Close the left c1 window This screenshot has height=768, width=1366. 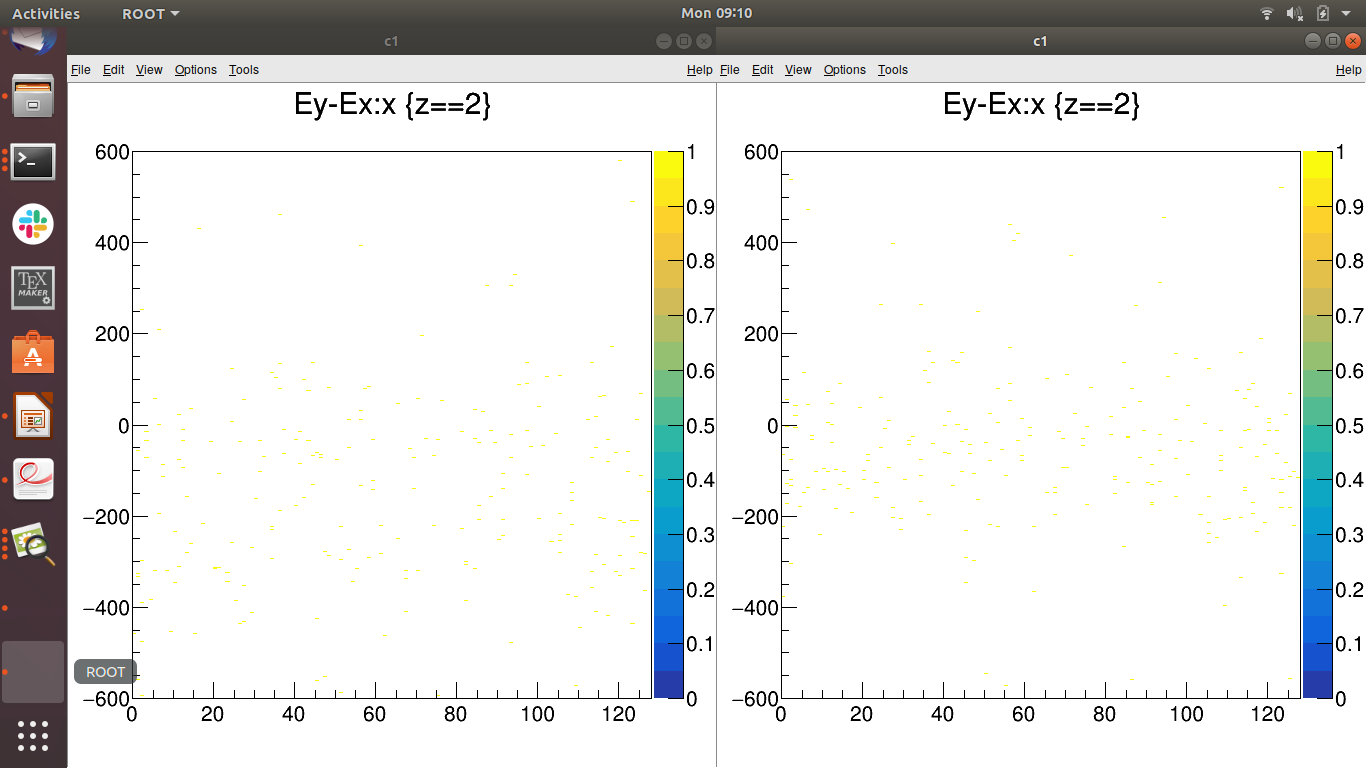[704, 41]
